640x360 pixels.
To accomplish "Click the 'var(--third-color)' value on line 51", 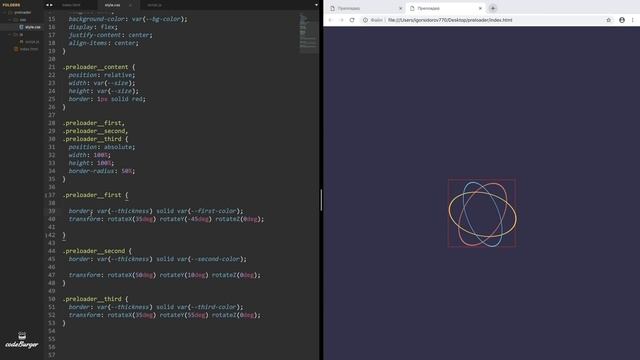I will coord(208,307).
